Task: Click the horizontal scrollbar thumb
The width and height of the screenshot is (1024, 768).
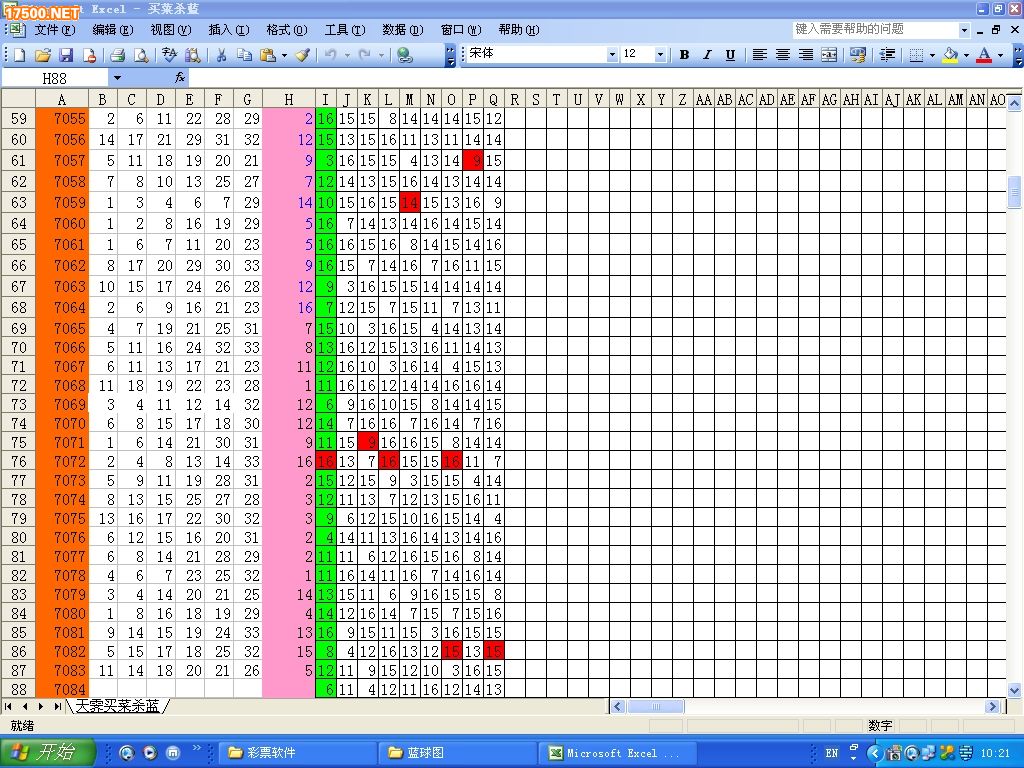Action: point(655,706)
